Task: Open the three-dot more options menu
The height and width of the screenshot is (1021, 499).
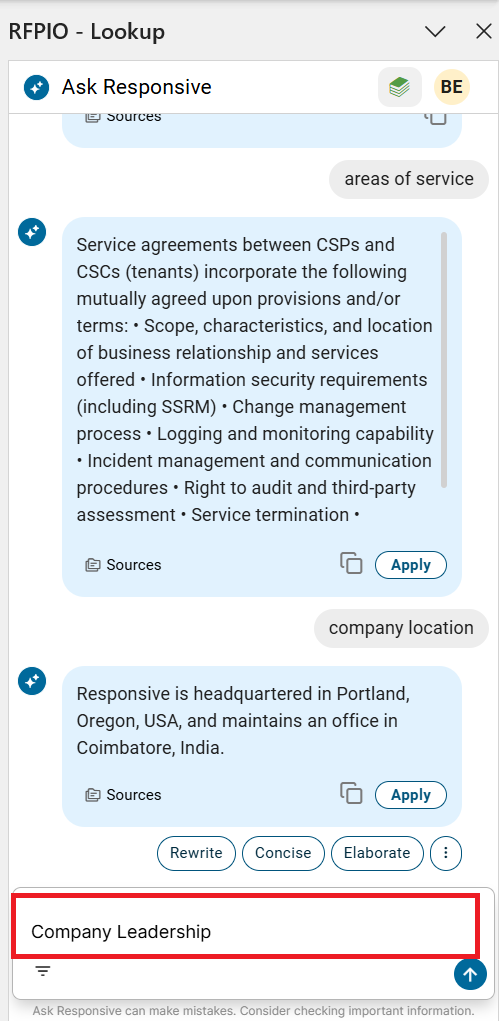Action: (x=446, y=853)
